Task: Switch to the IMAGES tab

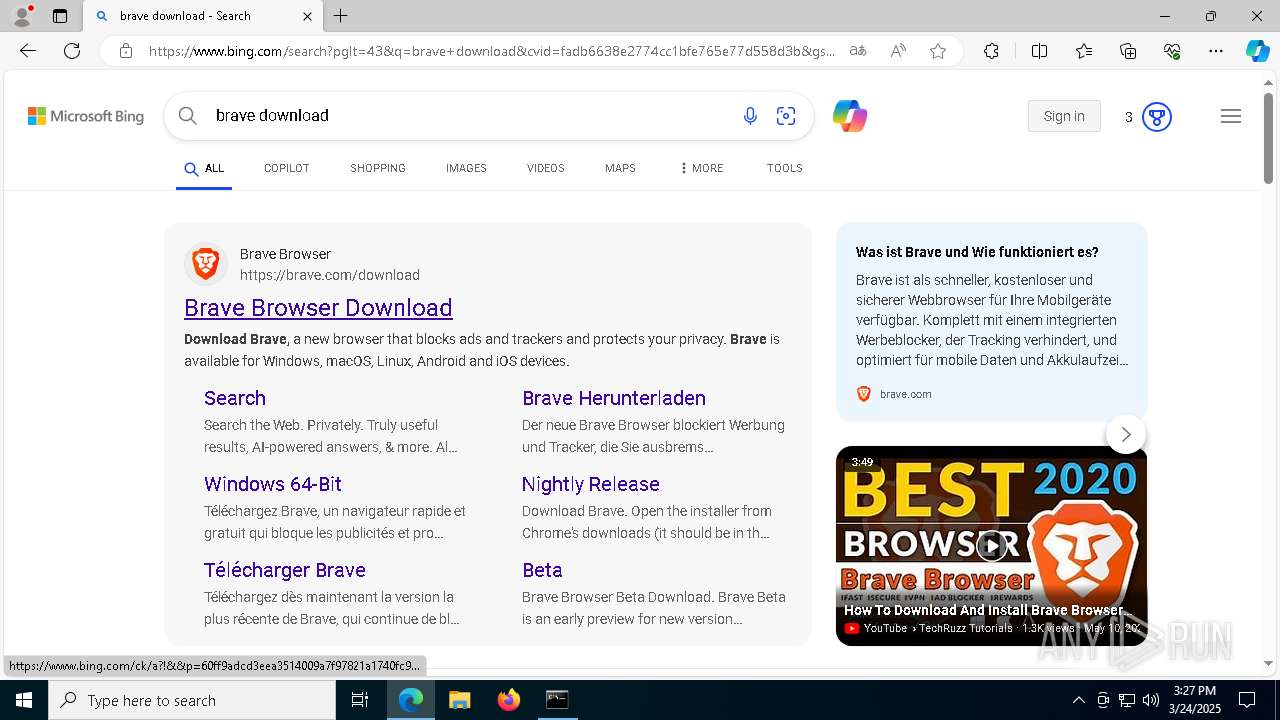Action: (x=466, y=168)
